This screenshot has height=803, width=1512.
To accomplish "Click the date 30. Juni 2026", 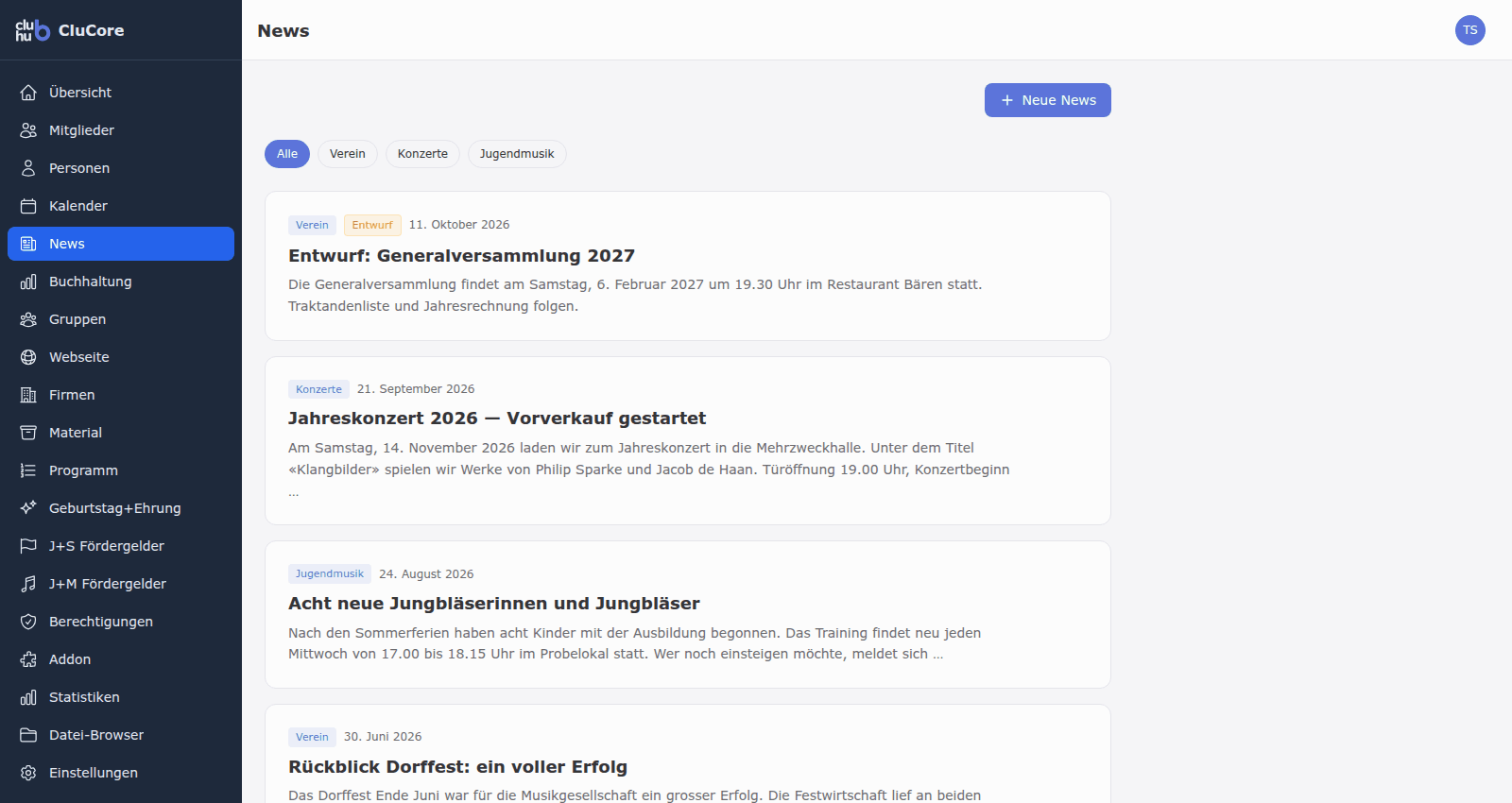I will (x=383, y=737).
